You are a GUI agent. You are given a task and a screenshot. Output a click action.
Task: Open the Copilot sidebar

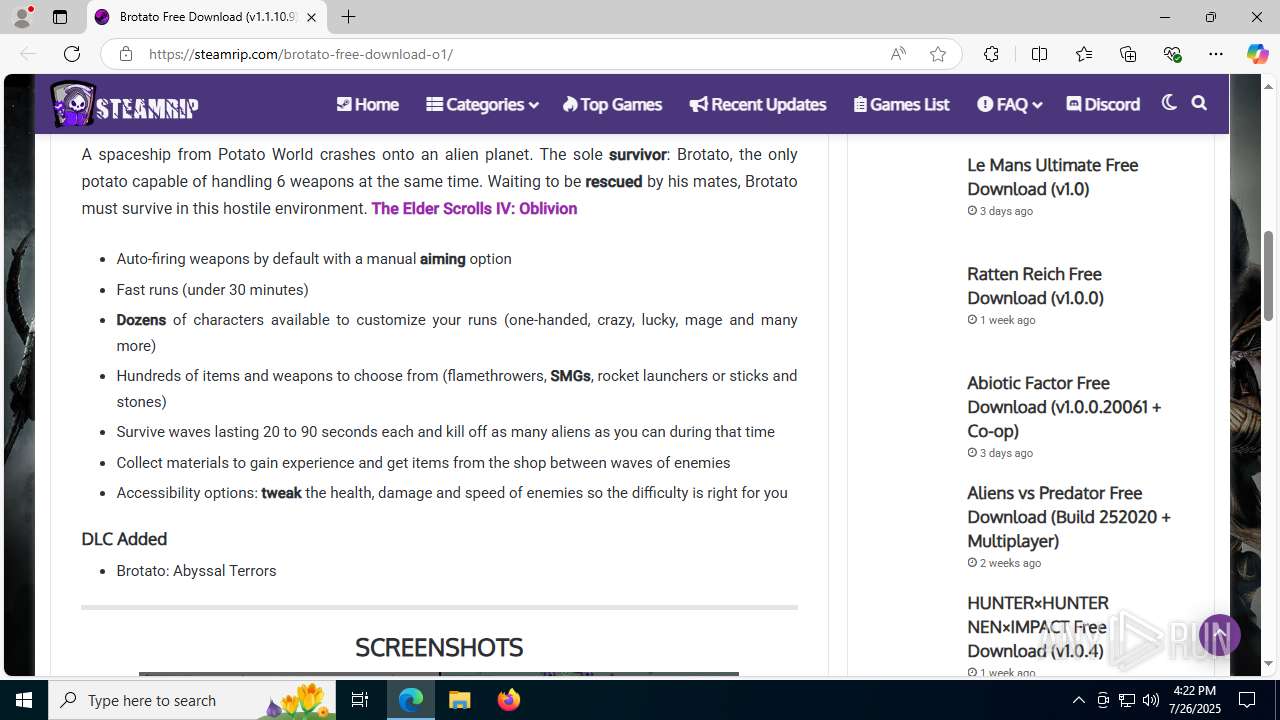point(1257,54)
